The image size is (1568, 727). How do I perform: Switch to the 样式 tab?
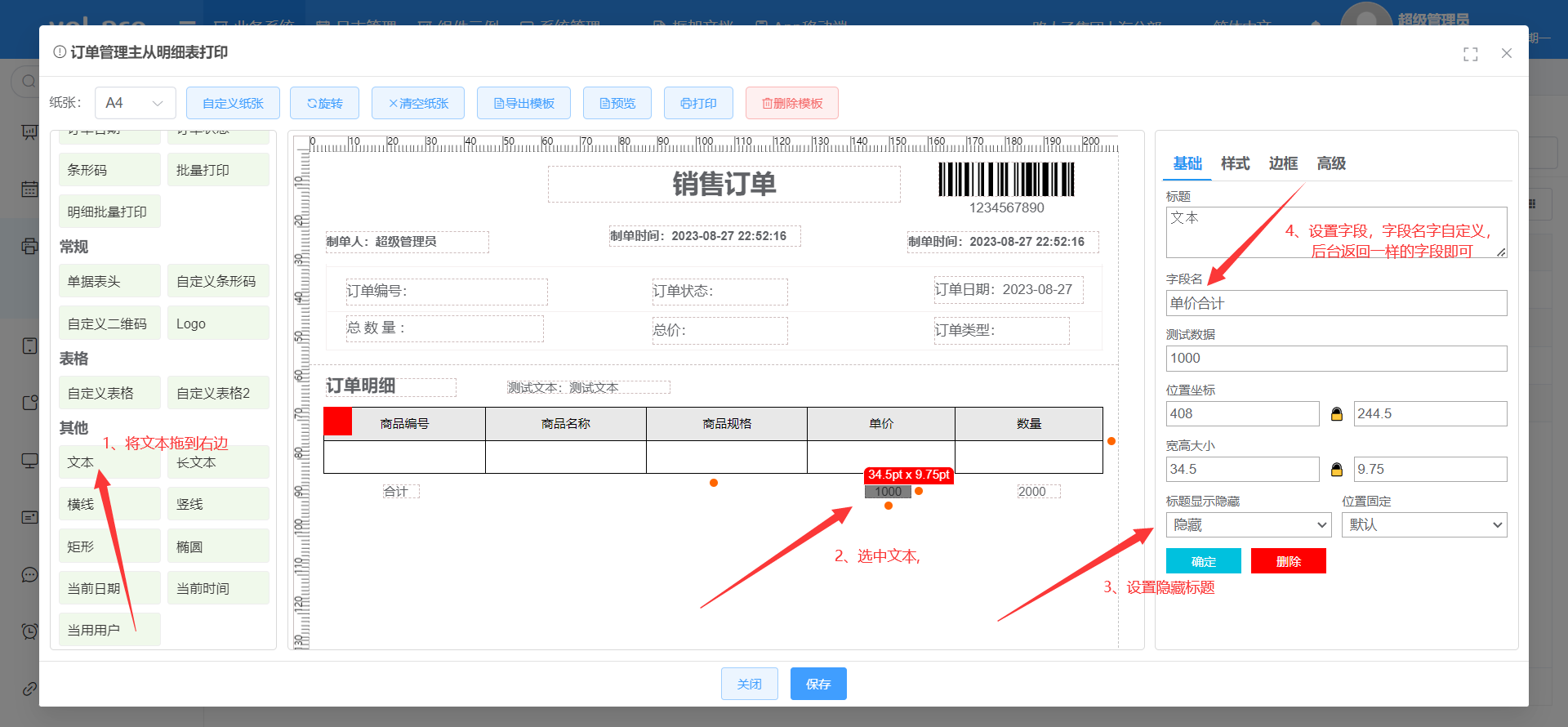1235,163
